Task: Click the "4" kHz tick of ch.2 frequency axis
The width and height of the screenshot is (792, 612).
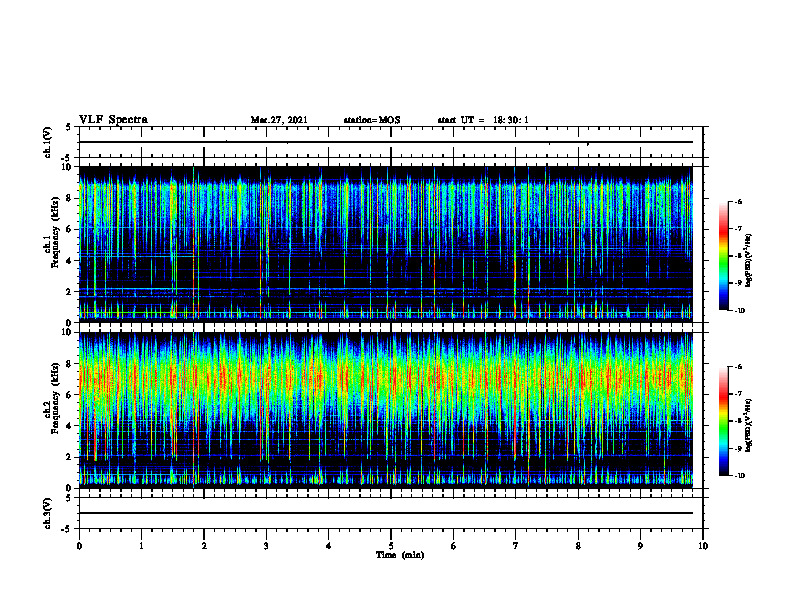Action: (71, 426)
